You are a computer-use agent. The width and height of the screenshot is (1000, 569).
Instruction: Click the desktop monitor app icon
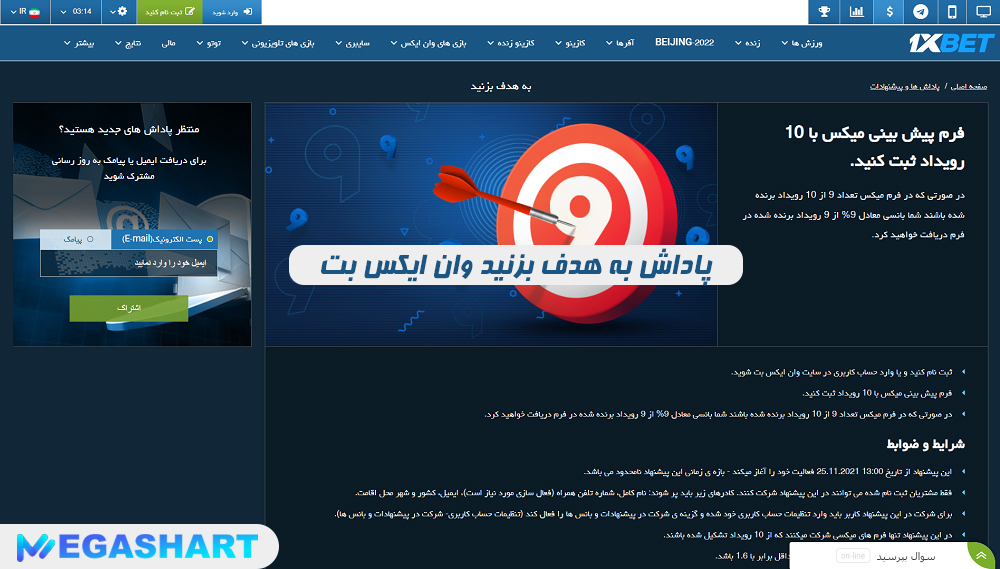(983, 12)
